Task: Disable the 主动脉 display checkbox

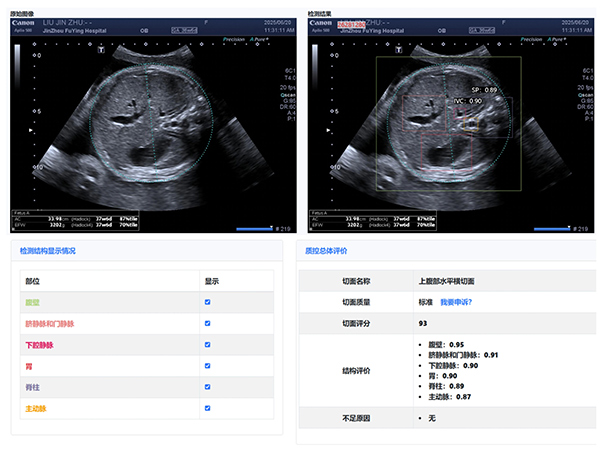Action: pos(207,408)
